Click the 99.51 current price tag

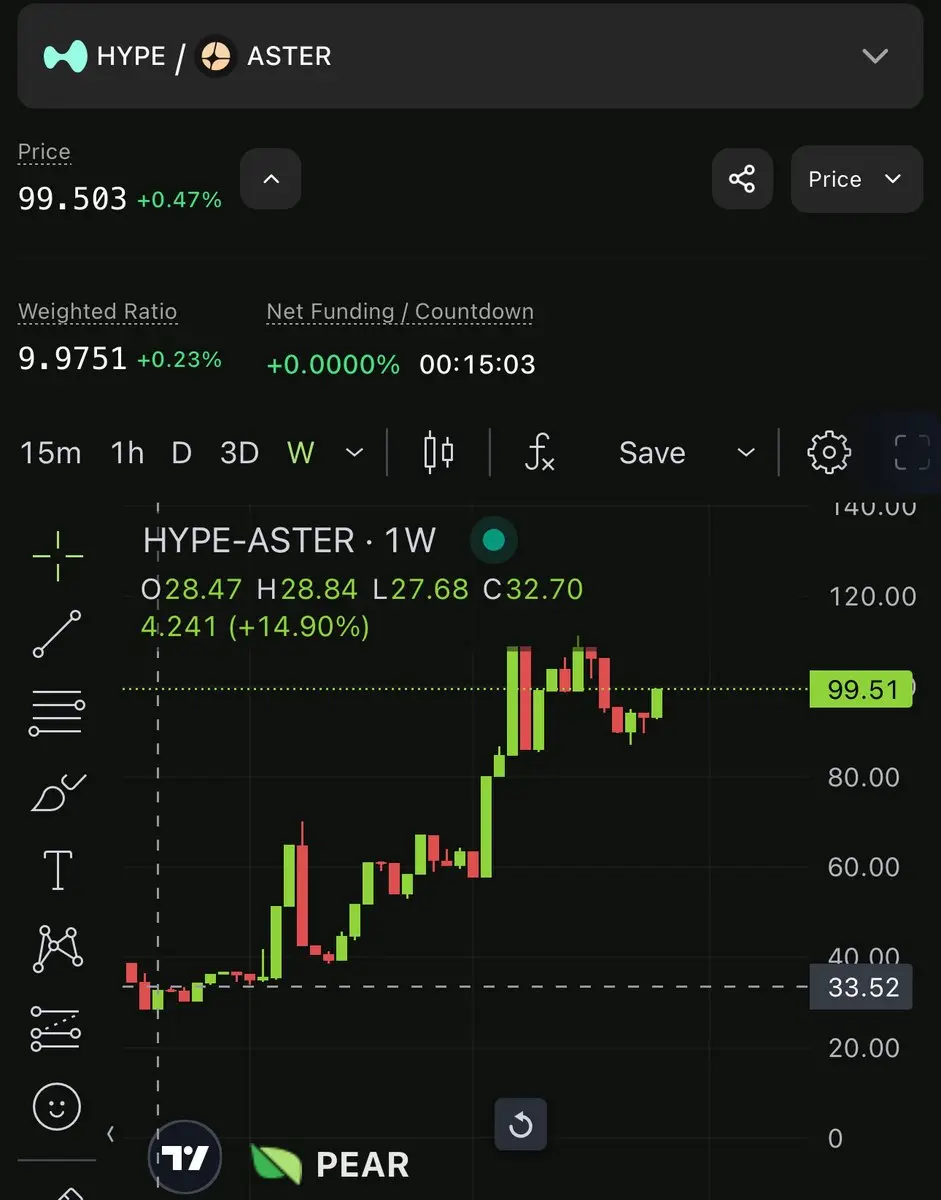[x=861, y=689]
